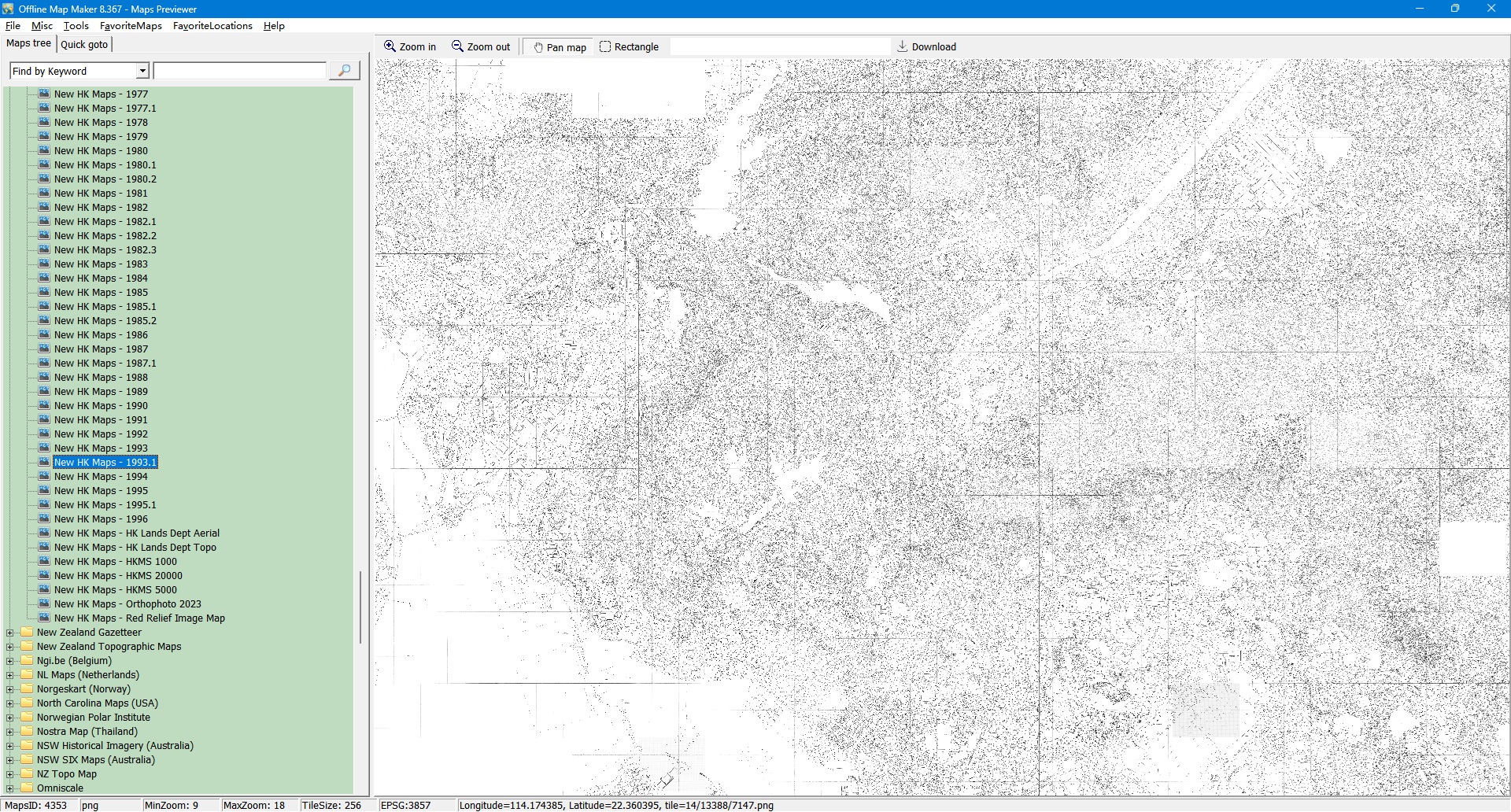
Task: Select New HK Maps - Orthophoto 2023
Action: [127, 604]
